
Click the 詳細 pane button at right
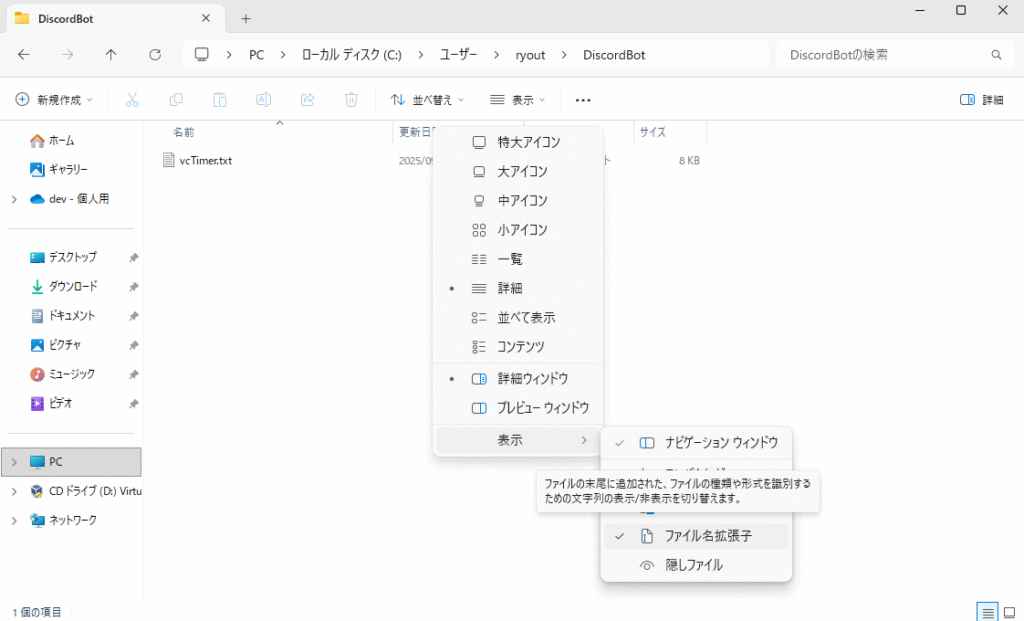[981, 100]
